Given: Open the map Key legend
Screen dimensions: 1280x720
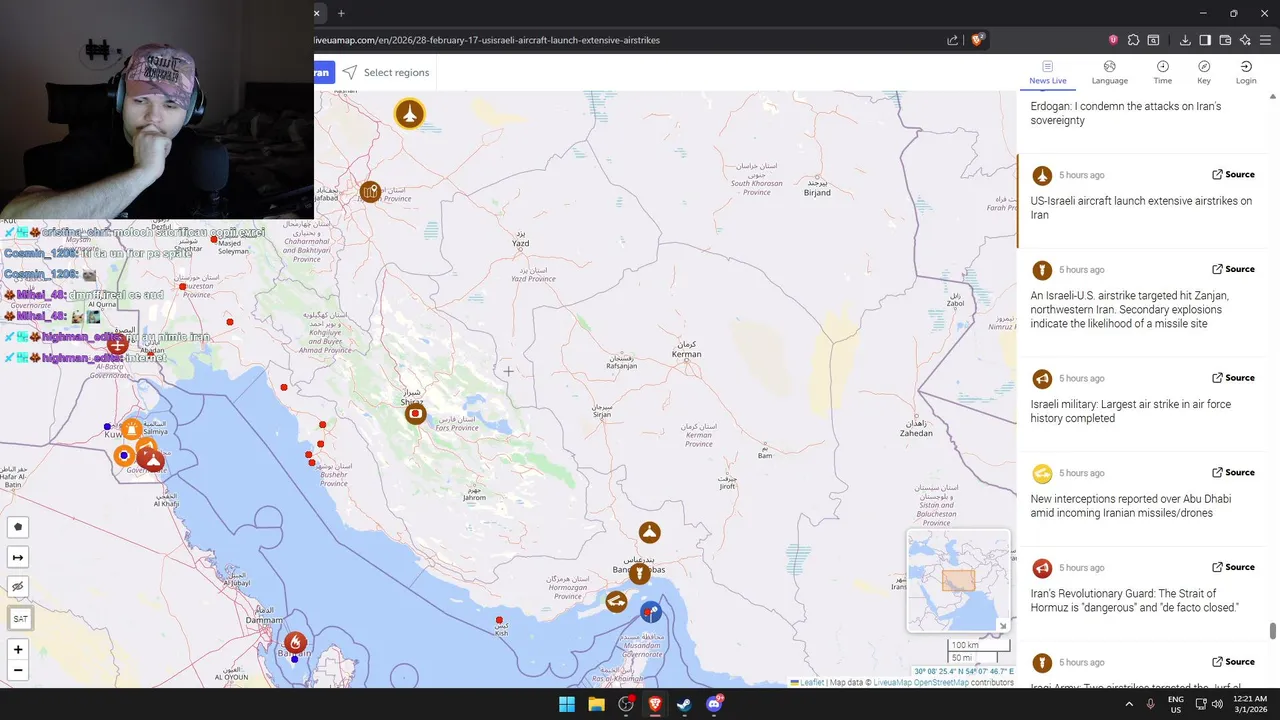Looking at the screenshot, I should 1204,72.
